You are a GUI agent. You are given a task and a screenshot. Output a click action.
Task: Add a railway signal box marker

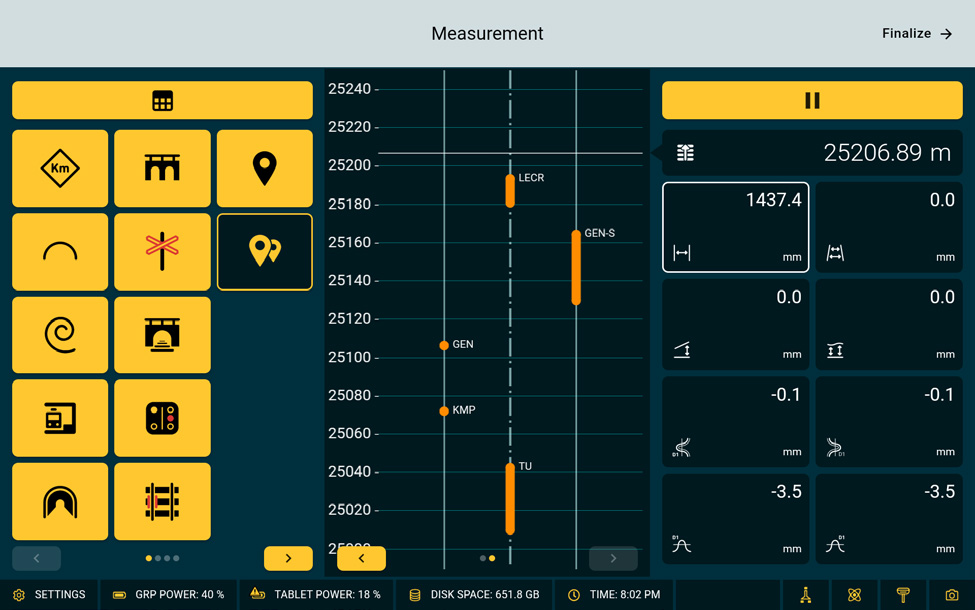162,418
